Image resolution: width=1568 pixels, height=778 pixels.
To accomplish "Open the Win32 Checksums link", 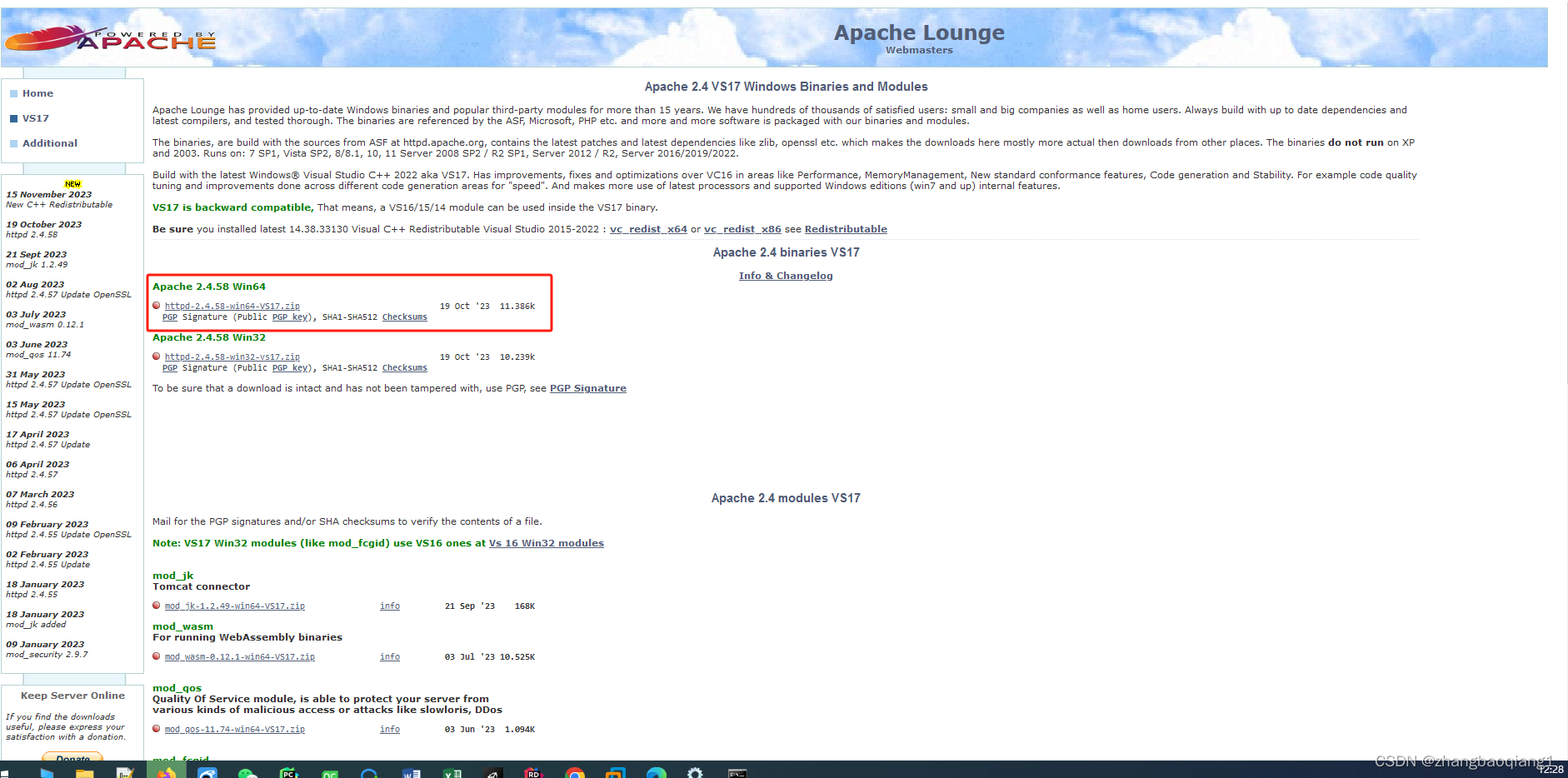I will pyautogui.click(x=405, y=368).
